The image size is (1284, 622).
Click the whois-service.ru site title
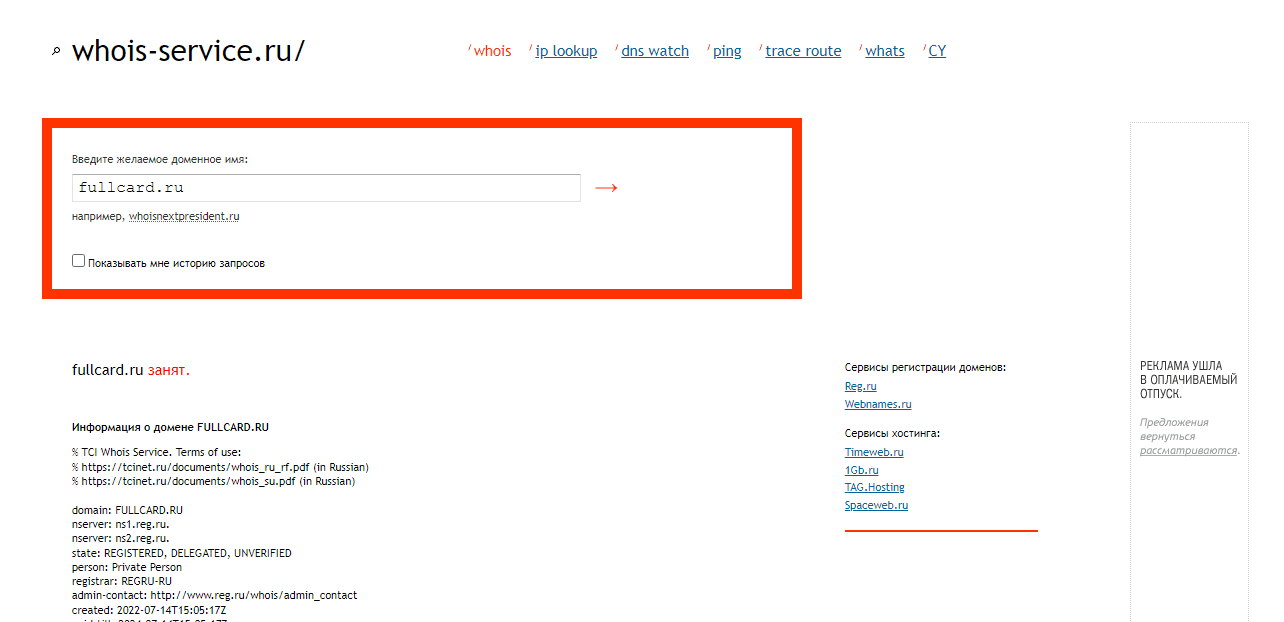[x=188, y=51]
